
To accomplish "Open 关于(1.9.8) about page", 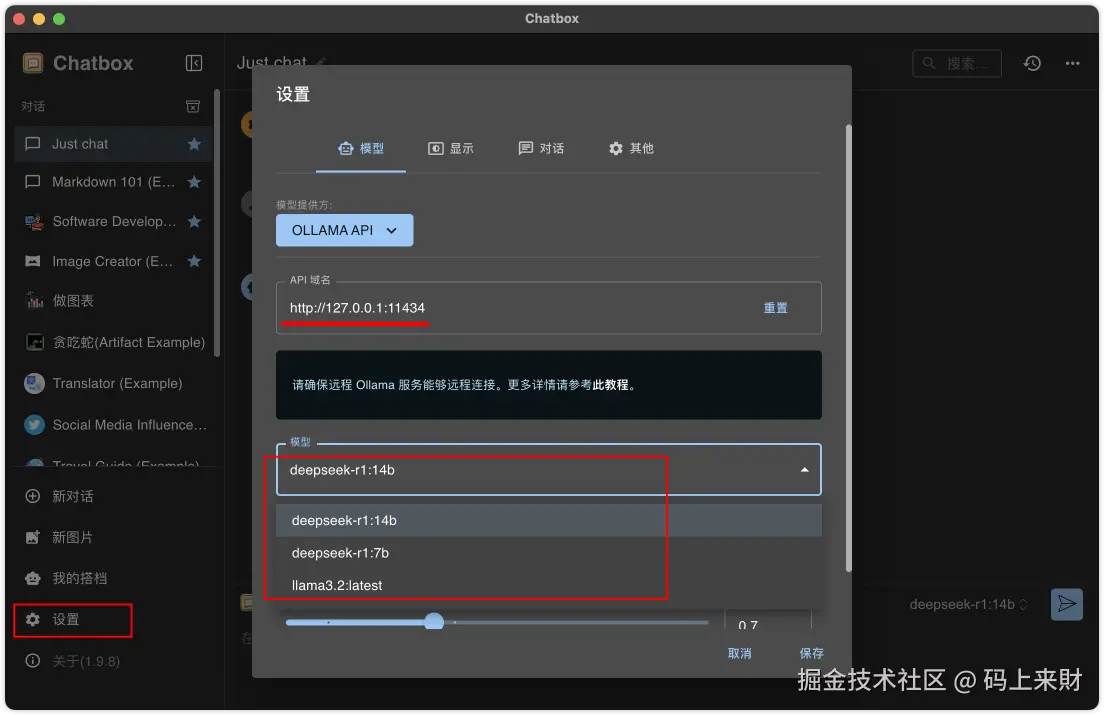I will [x=73, y=661].
